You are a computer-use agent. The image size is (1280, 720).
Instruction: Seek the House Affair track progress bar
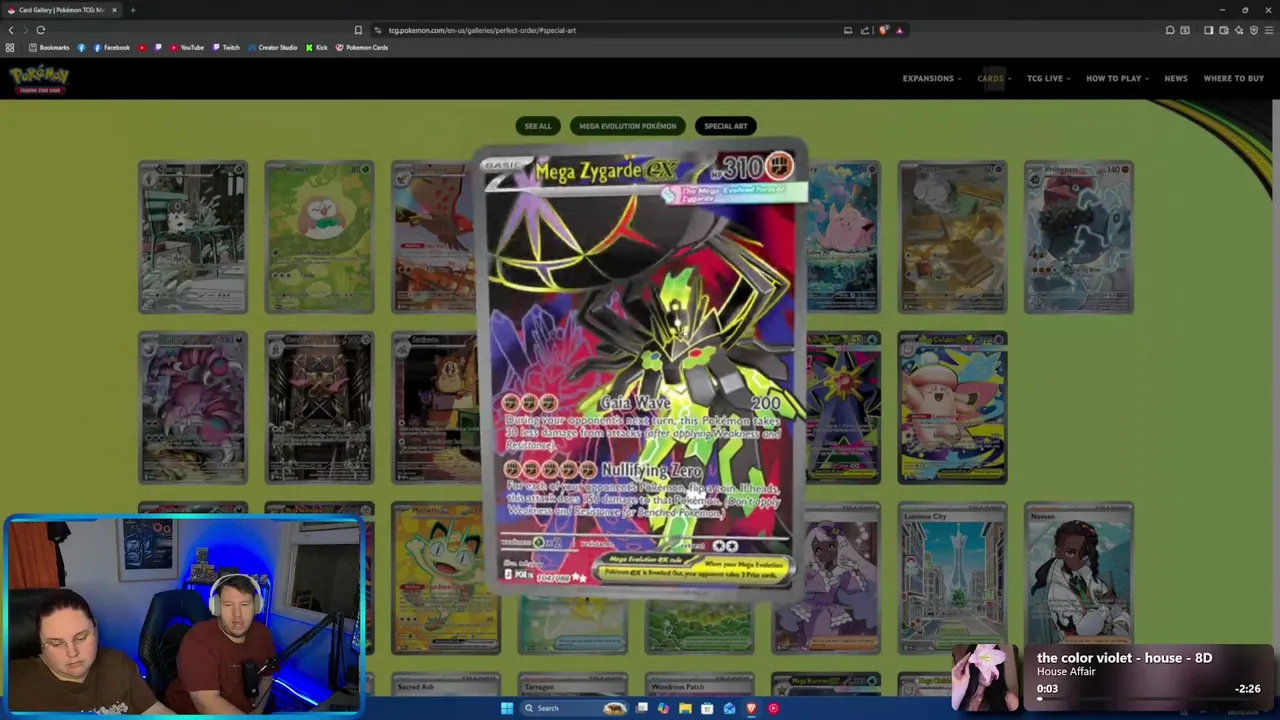[x=1148, y=699]
